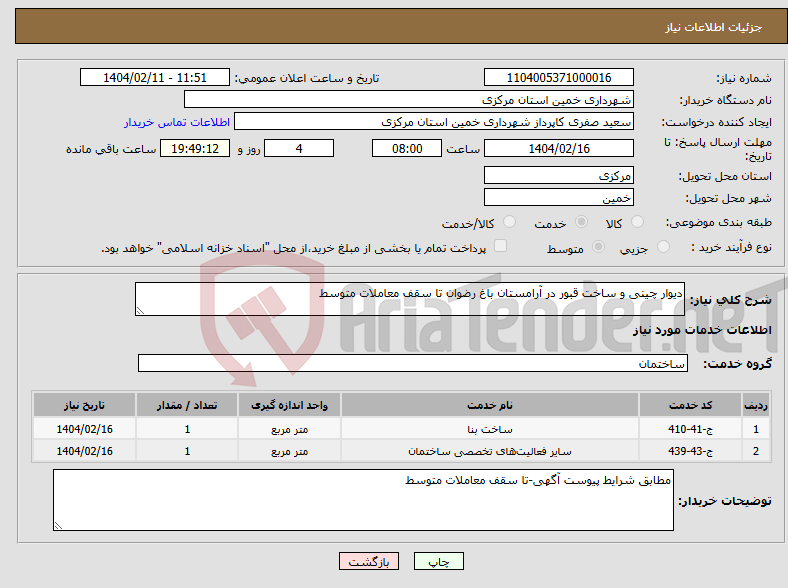This screenshot has width=788, height=588.
Task: Click the date 1404/02/16 in ساخت بنا row
Action: [84, 429]
